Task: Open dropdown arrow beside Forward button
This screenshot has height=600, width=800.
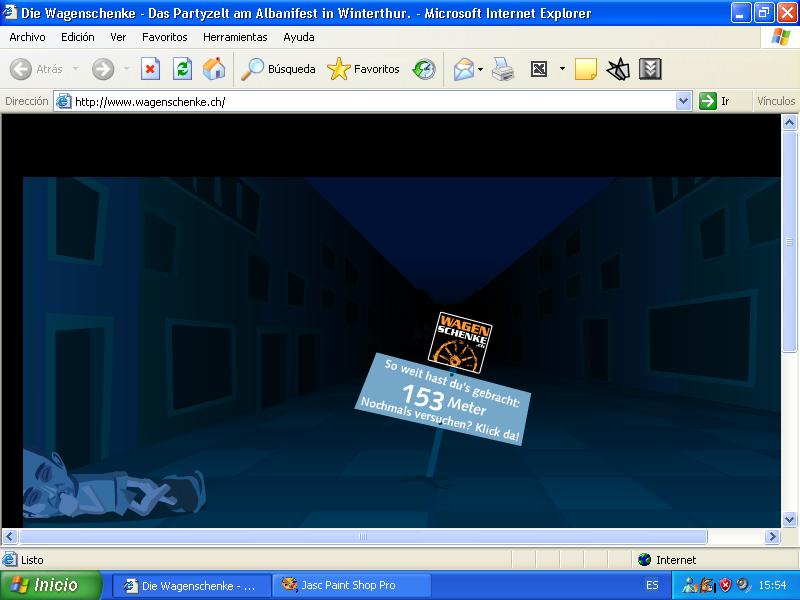Action: (126, 68)
